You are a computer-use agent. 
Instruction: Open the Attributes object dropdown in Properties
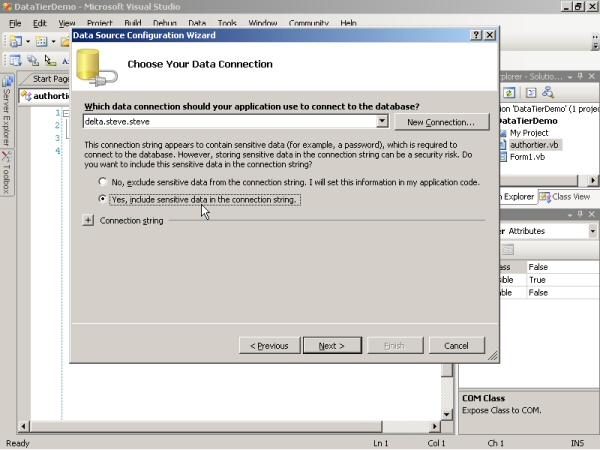pyautogui.click(x=593, y=231)
